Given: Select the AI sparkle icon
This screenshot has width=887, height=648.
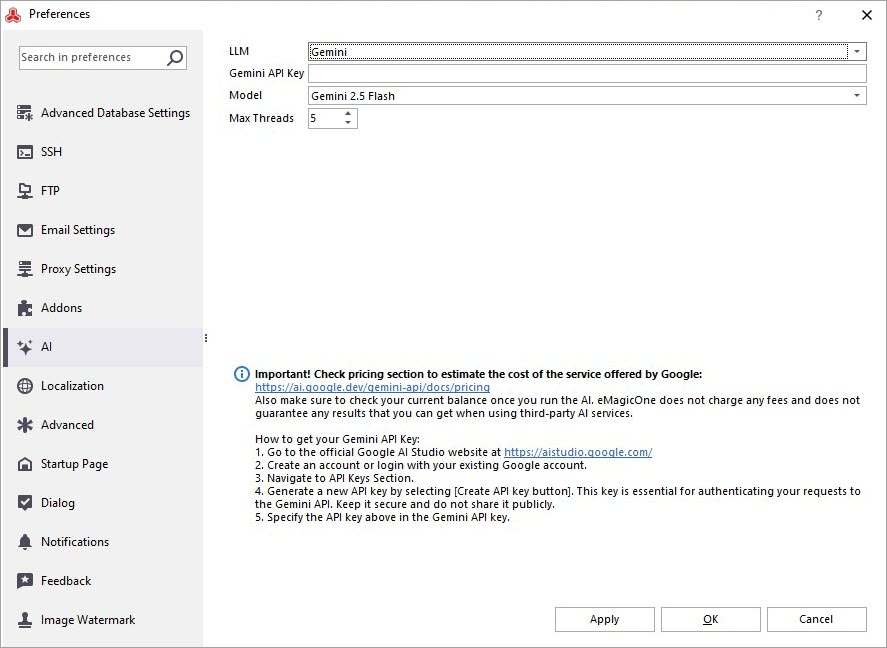Looking at the screenshot, I should click(x=24, y=347).
